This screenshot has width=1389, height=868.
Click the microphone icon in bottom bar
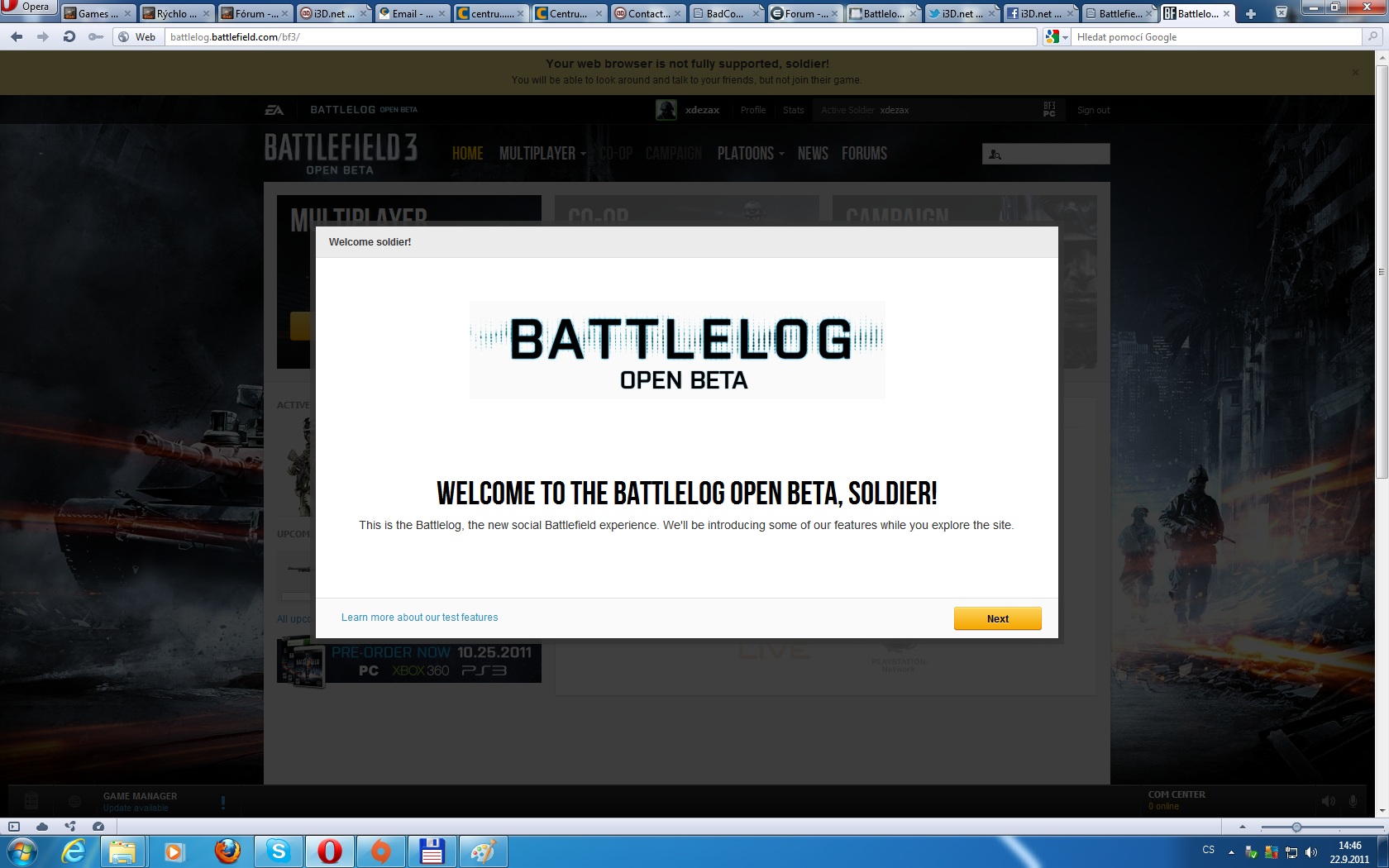pyautogui.click(x=1353, y=801)
